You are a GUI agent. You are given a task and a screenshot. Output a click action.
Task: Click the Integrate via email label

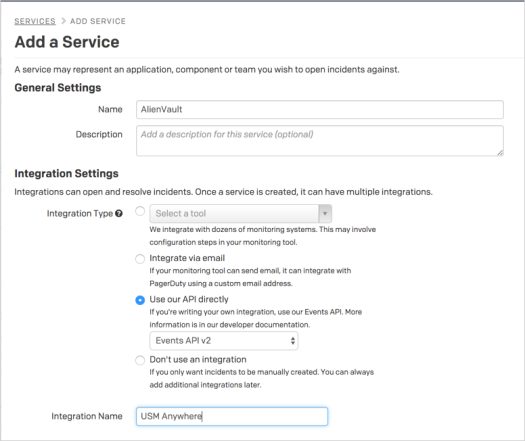tap(187, 258)
